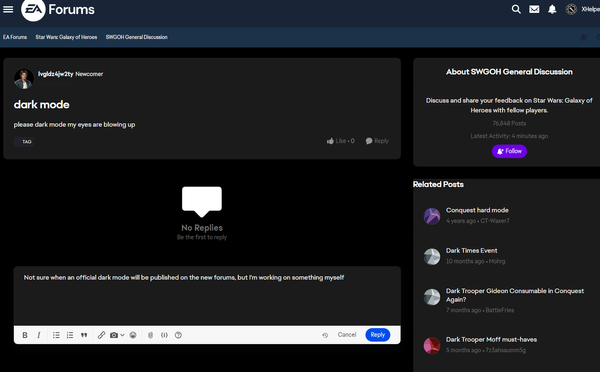Click the Latest Activity: 4 minutes ago text
Screen dimensions: 600x372
pos(509,136)
